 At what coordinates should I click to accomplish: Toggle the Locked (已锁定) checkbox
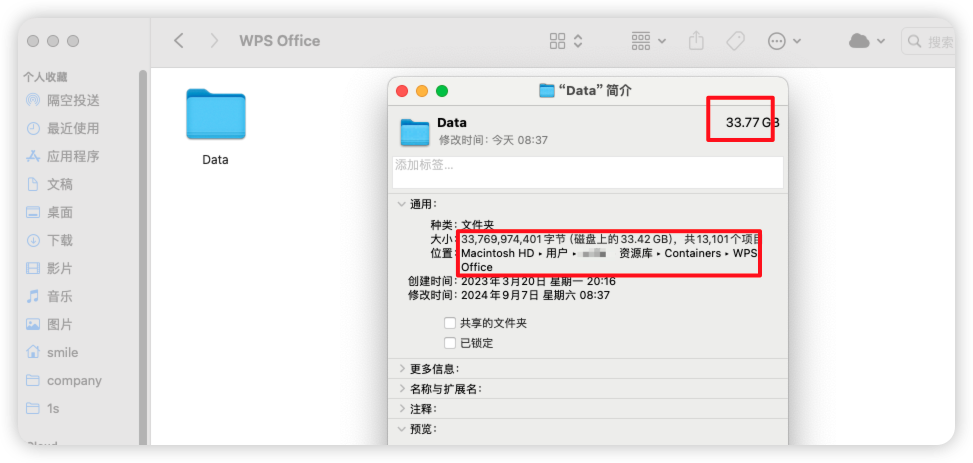pos(450,343)
